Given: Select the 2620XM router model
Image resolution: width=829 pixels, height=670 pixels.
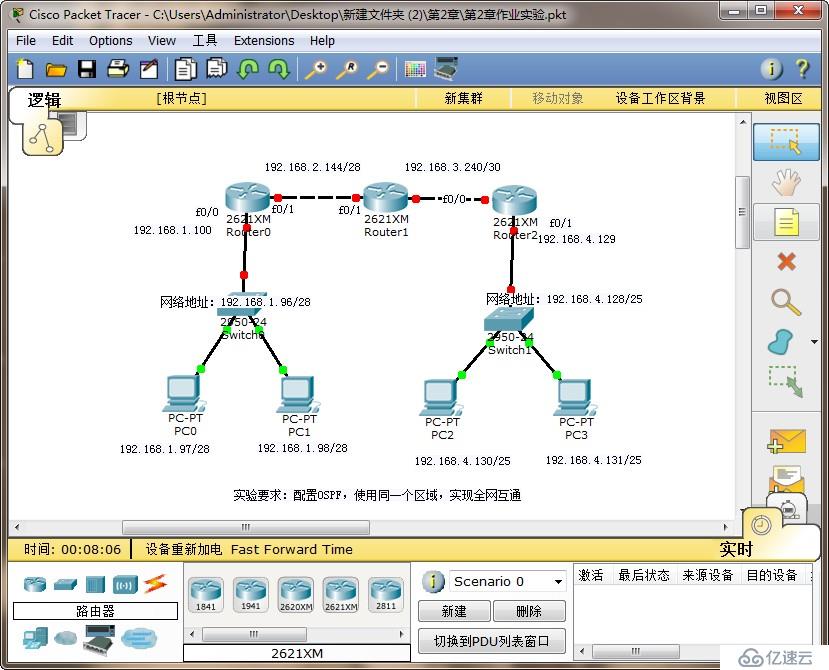Looking at the screenshot, I should pyautogui.click(x=296, y=594).
